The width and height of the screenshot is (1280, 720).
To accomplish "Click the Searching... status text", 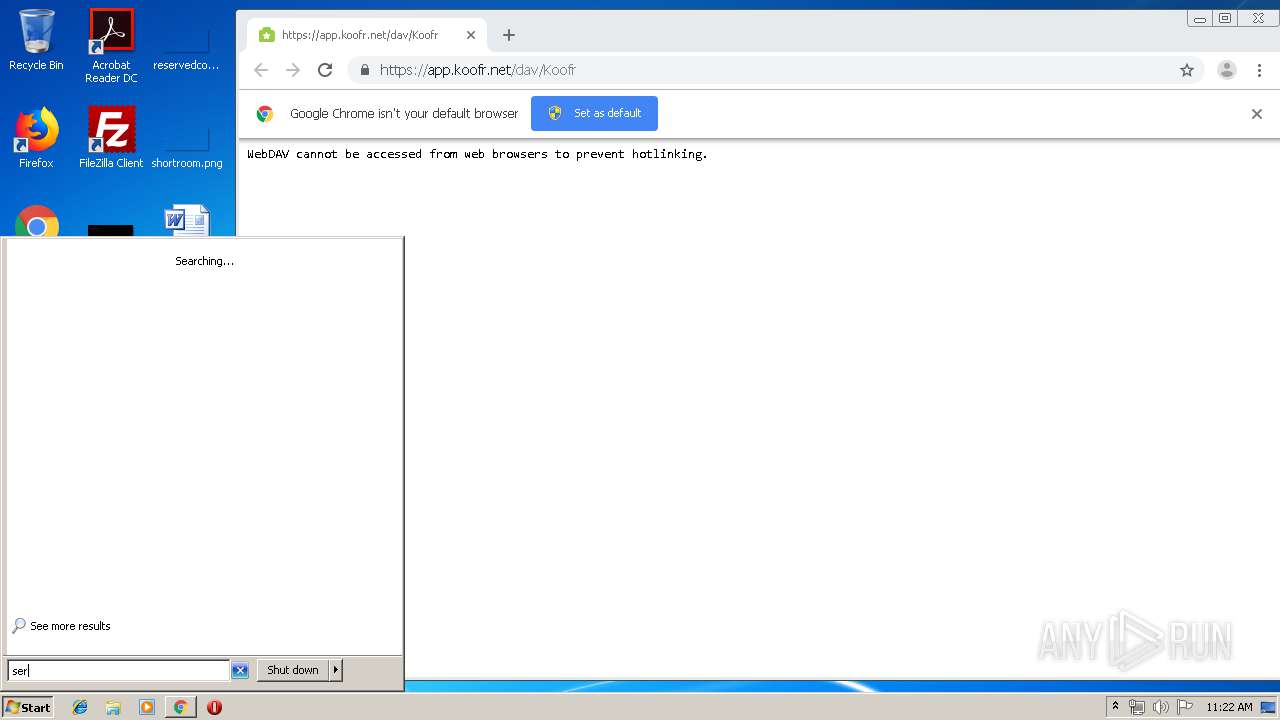I will 204,261.
